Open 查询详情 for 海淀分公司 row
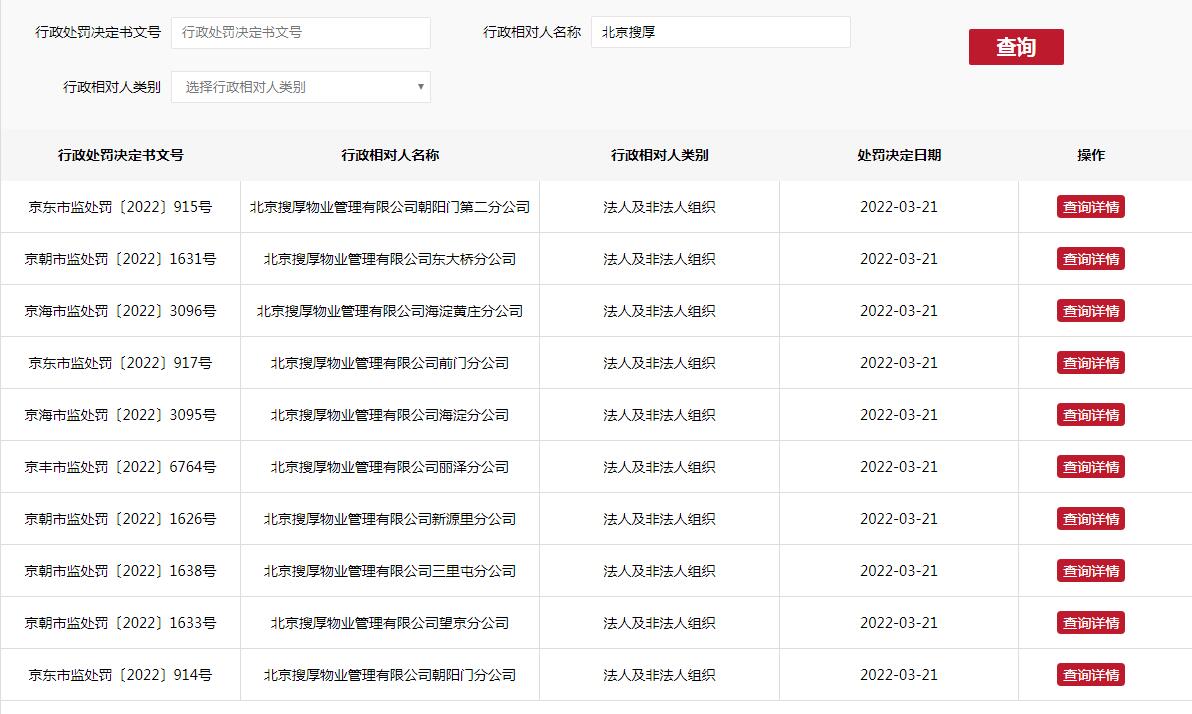 1090,414
